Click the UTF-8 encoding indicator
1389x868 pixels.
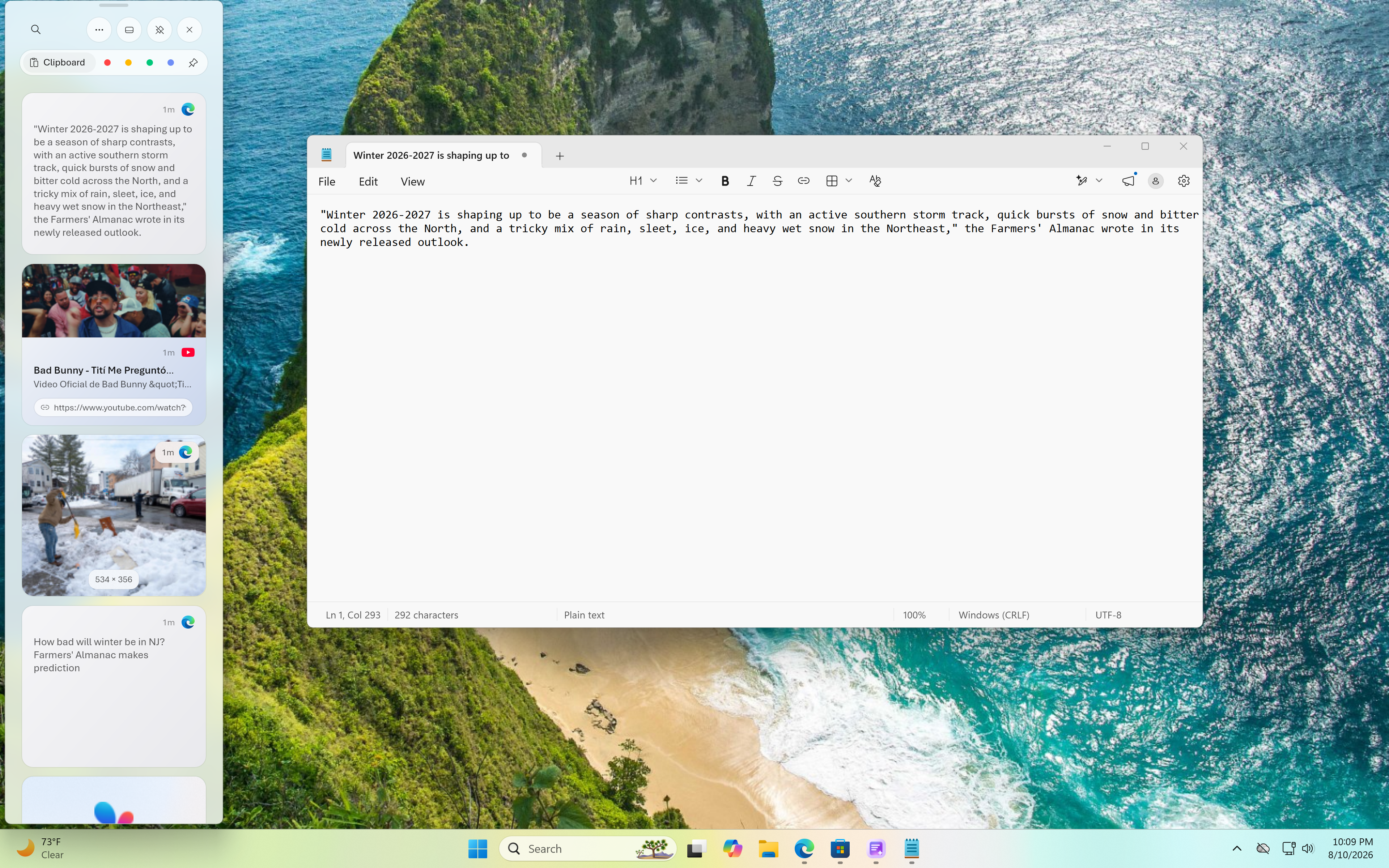tap(1108, 615)
